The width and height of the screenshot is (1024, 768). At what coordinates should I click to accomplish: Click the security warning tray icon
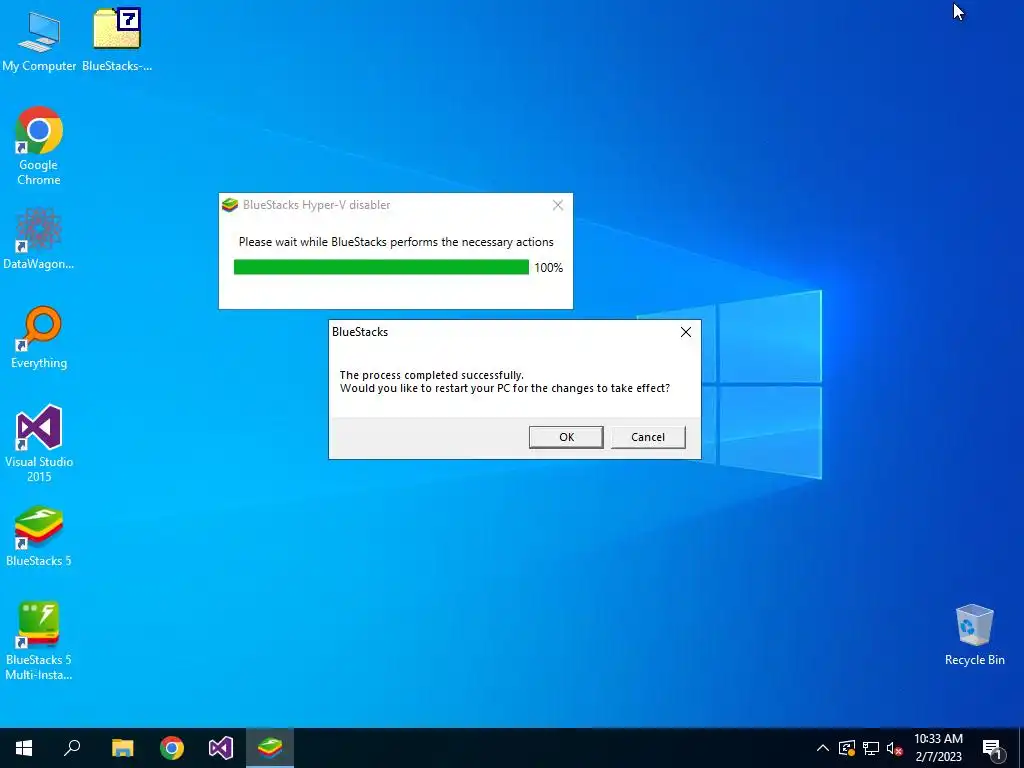click(x=847, y=748)
